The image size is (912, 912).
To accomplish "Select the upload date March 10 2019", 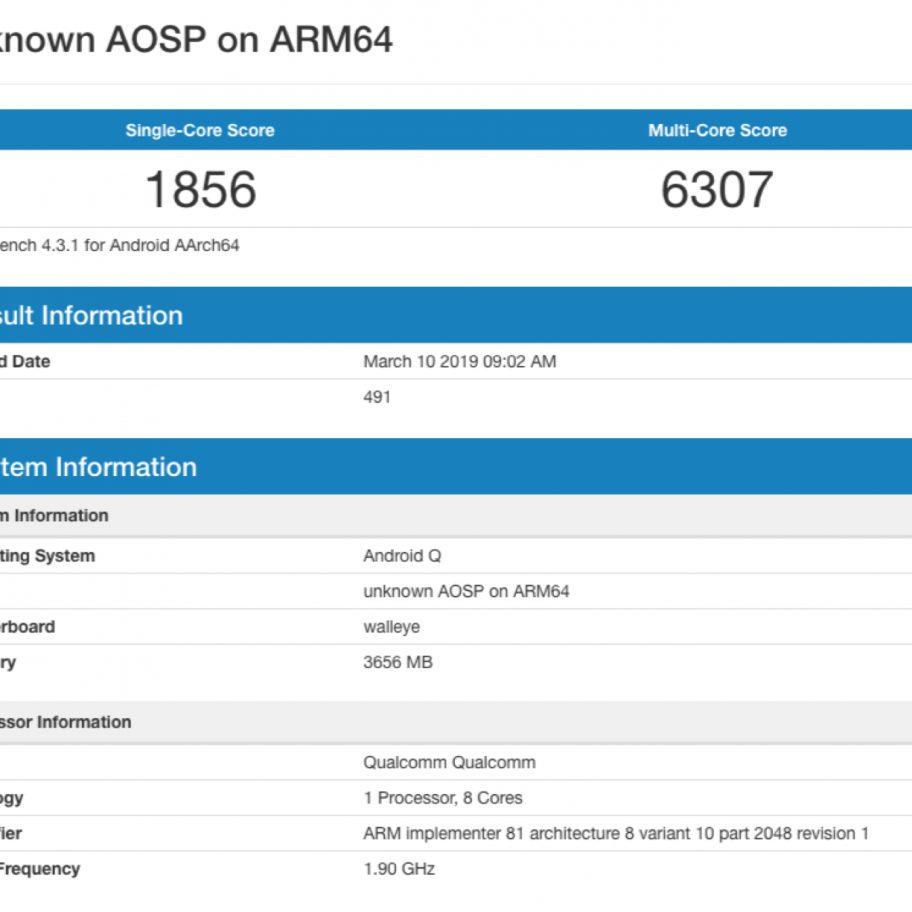I will point(459,362).
